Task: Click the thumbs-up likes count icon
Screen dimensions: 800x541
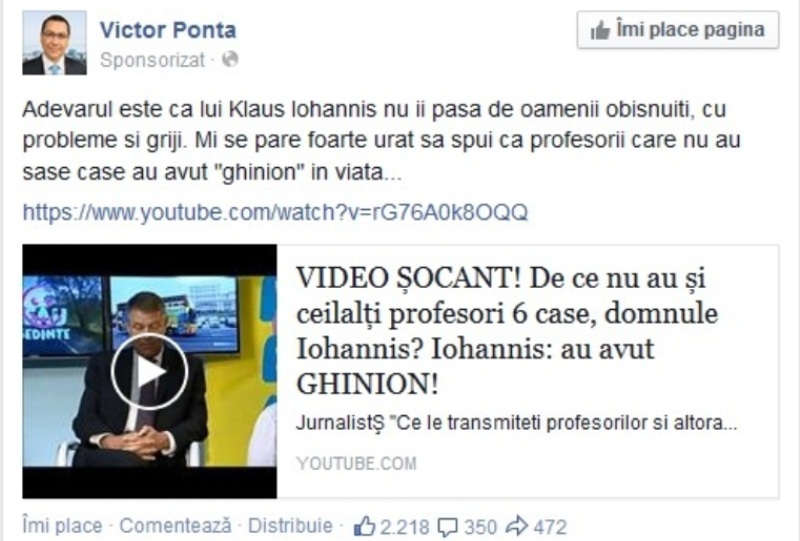Action: pos(365,526)
